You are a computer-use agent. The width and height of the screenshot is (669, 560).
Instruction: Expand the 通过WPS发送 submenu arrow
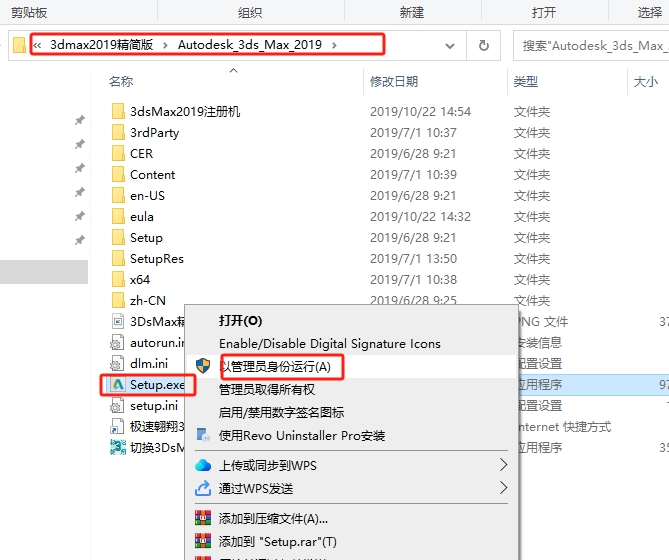pyautogui.click(x=503, y=487)
